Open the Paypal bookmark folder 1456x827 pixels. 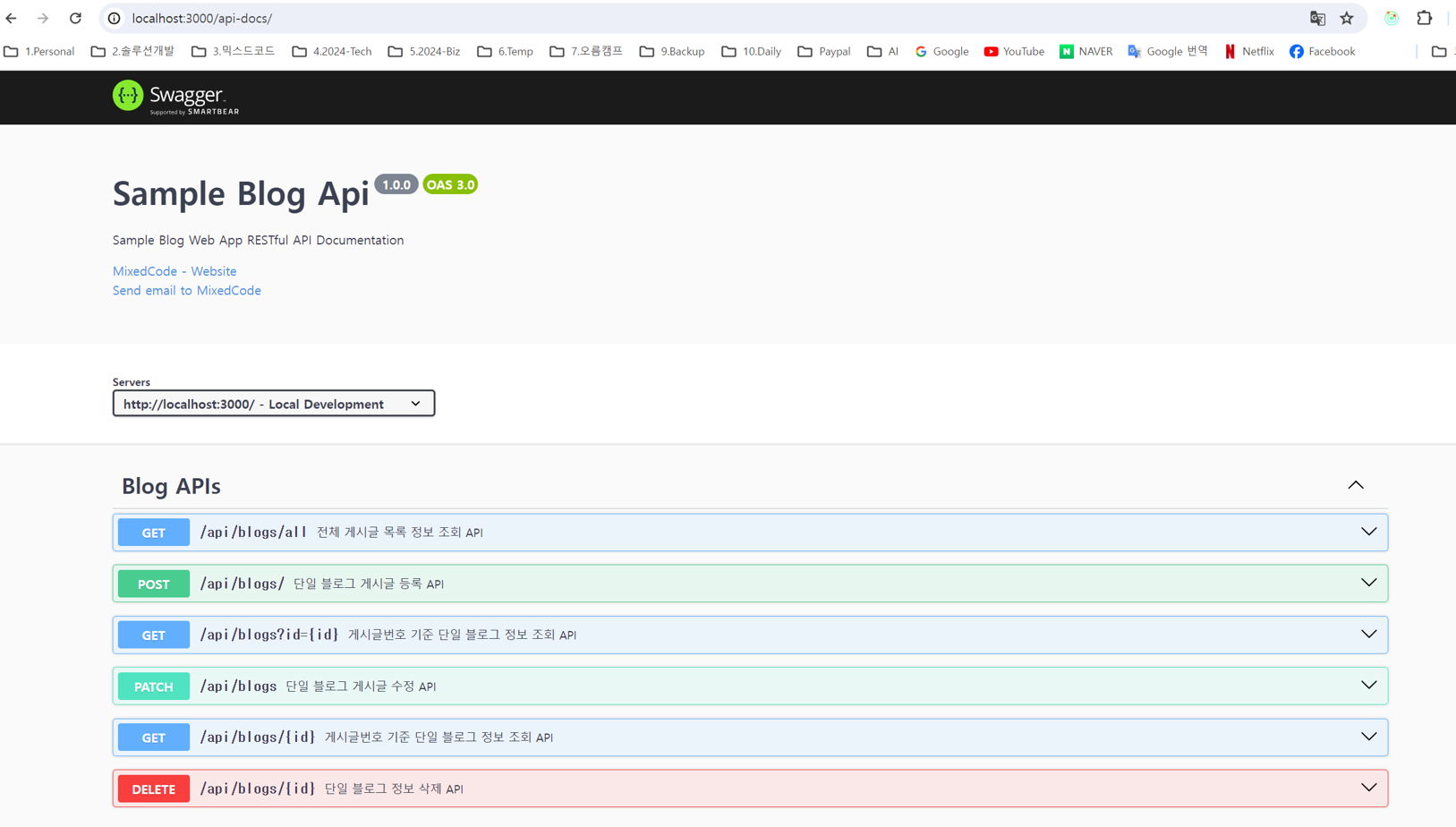(824, 52)
